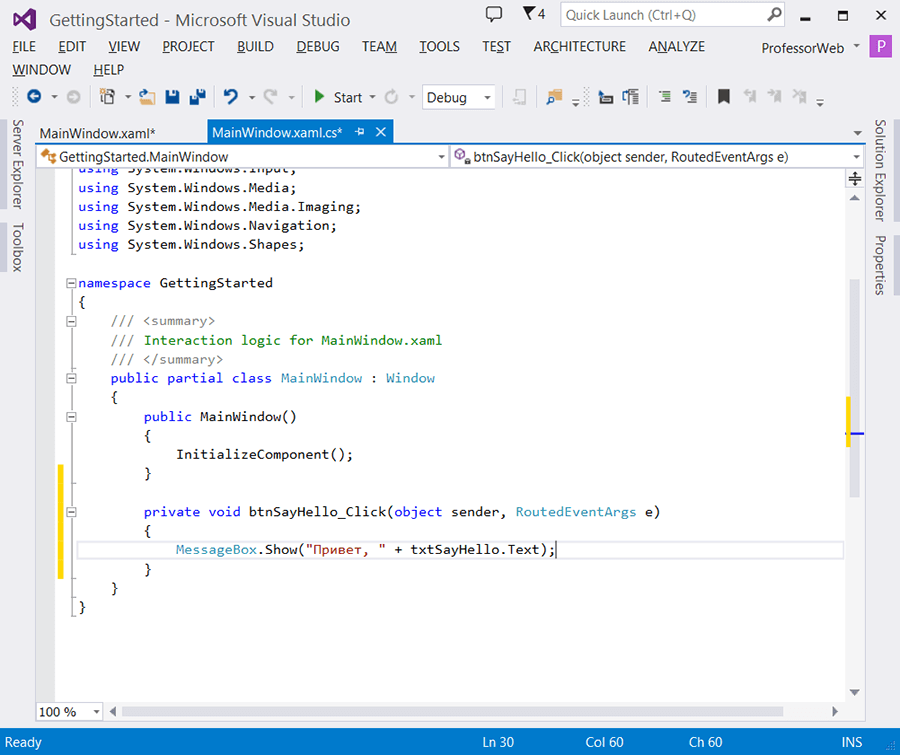
Task: Open the EDIT menu
Action: tap(72, 47)
